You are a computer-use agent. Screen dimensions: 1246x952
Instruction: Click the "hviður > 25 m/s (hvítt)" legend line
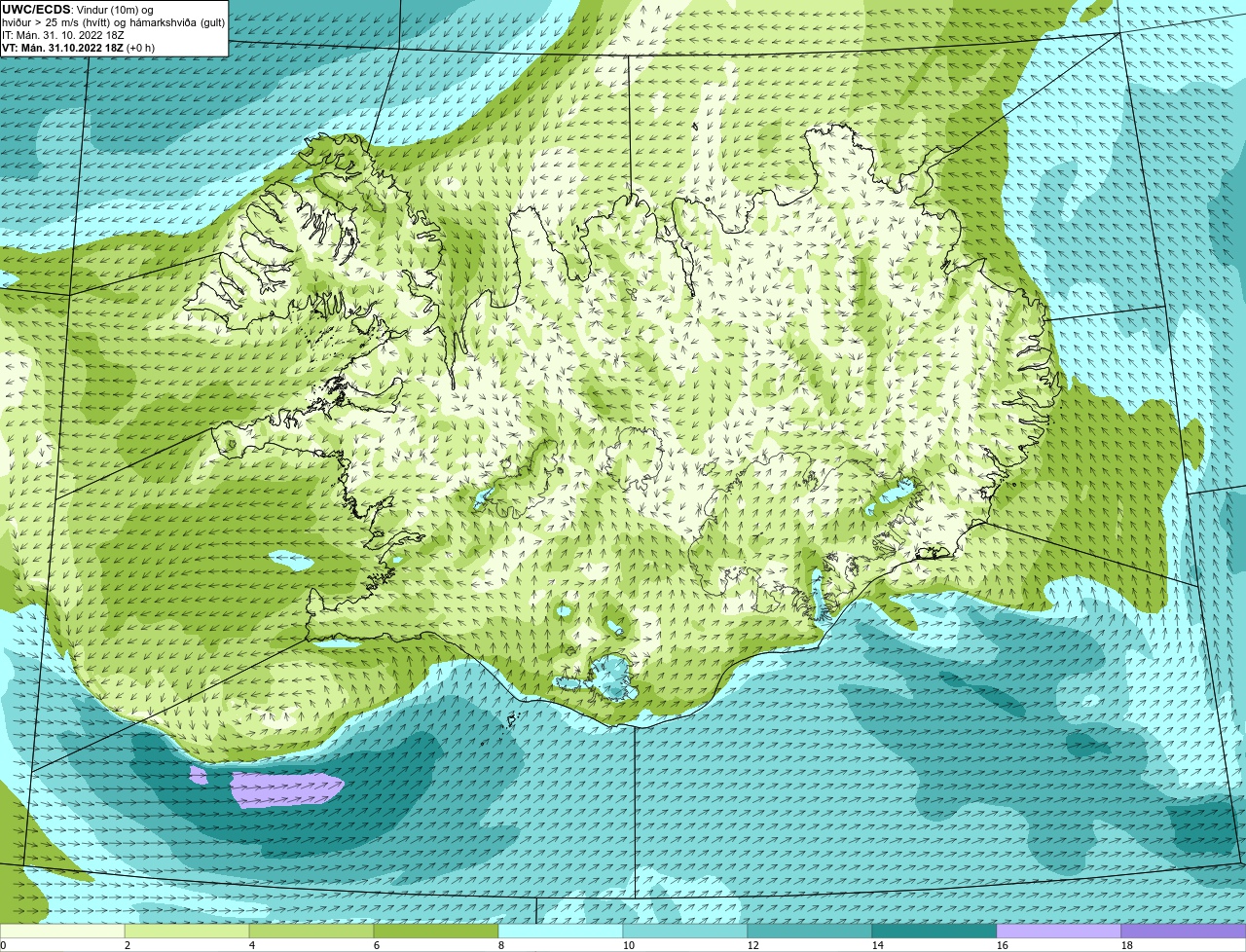tap(114, 22)
